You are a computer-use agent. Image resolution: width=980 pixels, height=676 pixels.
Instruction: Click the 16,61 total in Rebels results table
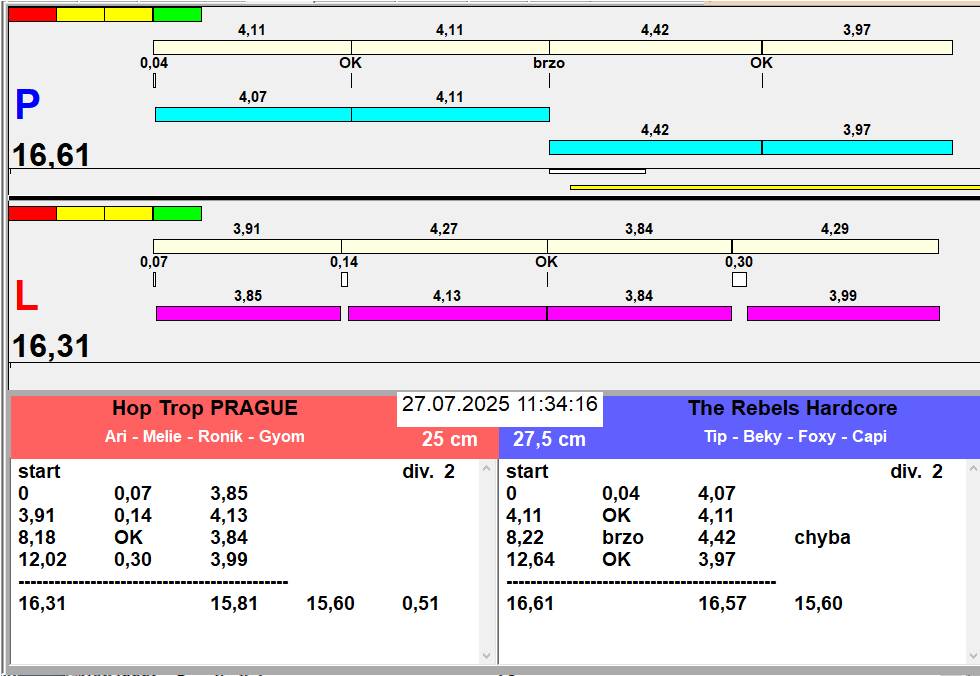coord(530,604)
